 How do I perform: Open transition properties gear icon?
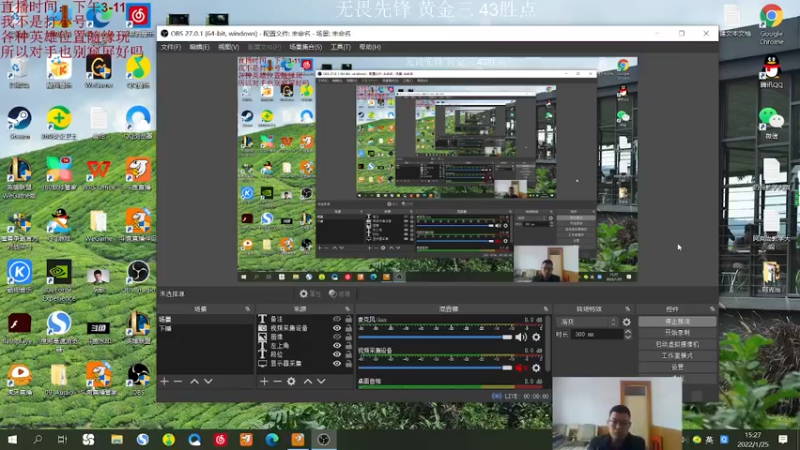pyautogui.click(x=627, y=322)
